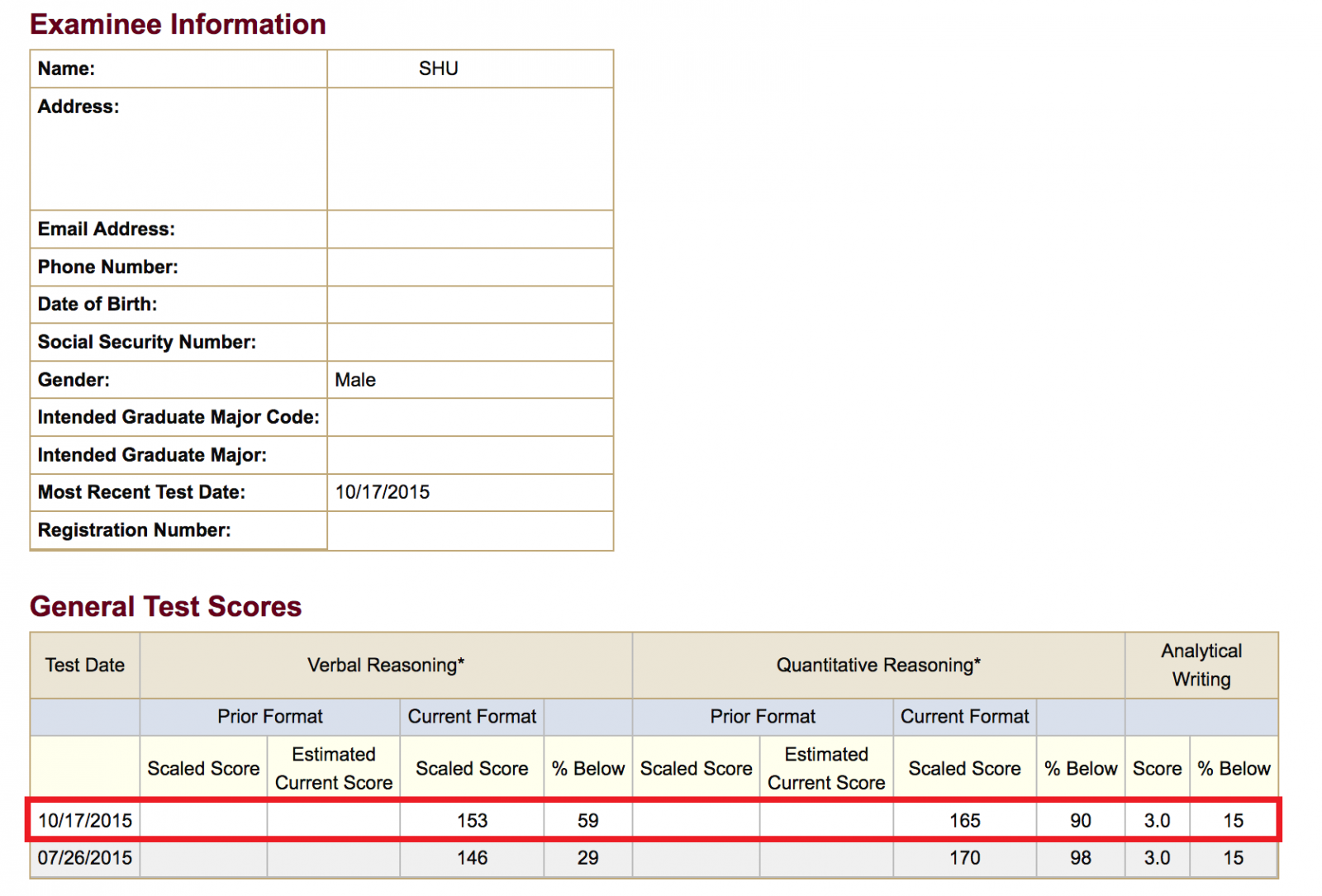Click the 'General Test Scores' heading

tap(165, 606)
